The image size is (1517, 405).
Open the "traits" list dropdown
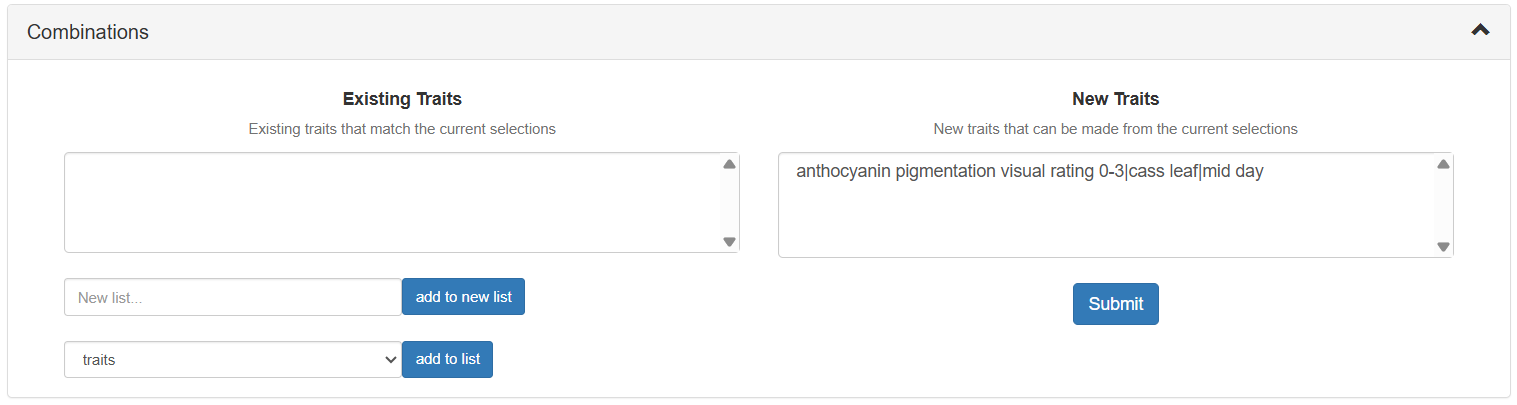click(233, 360)
